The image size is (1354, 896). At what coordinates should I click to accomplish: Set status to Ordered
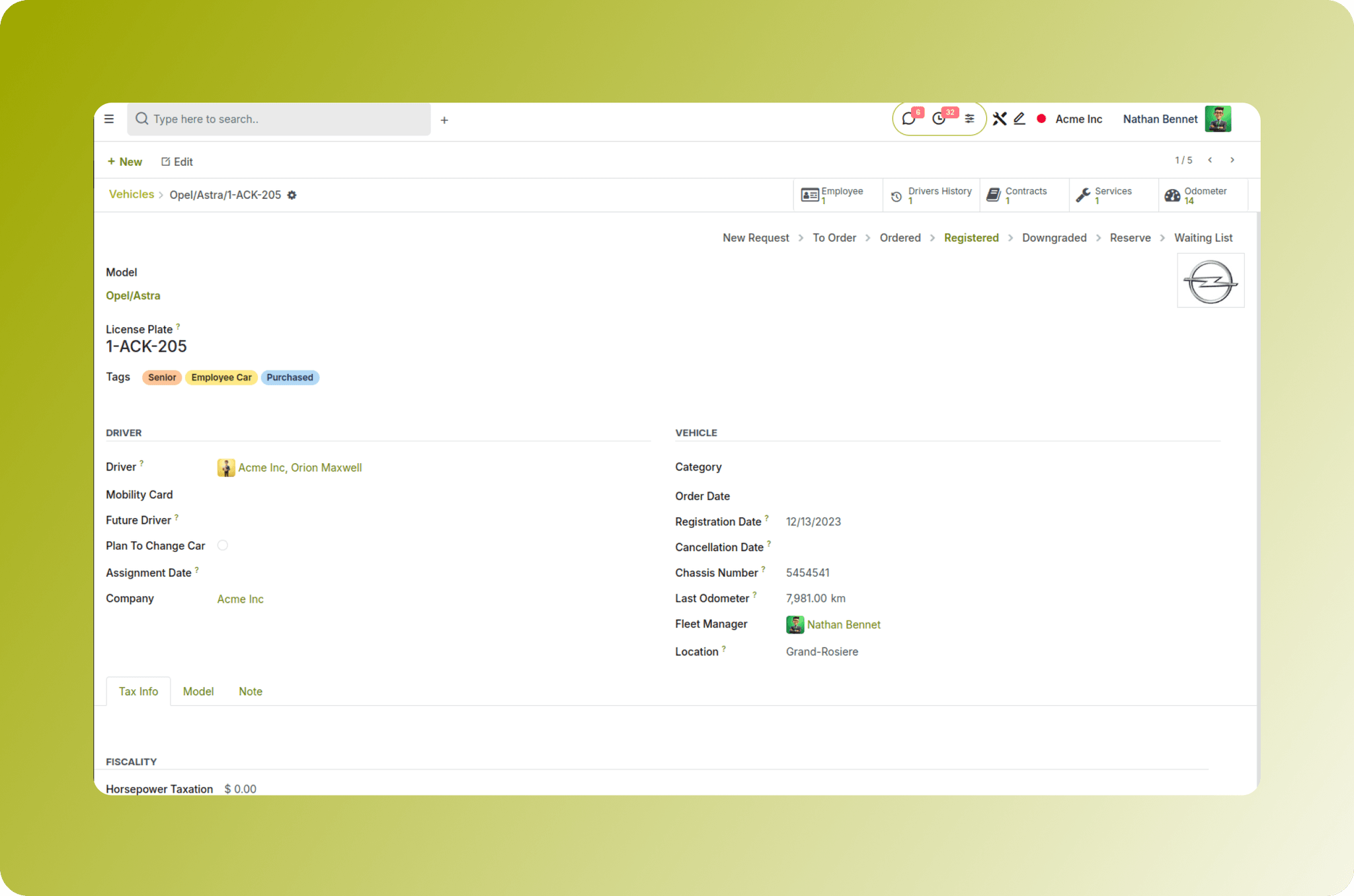[x=900, y=238]
